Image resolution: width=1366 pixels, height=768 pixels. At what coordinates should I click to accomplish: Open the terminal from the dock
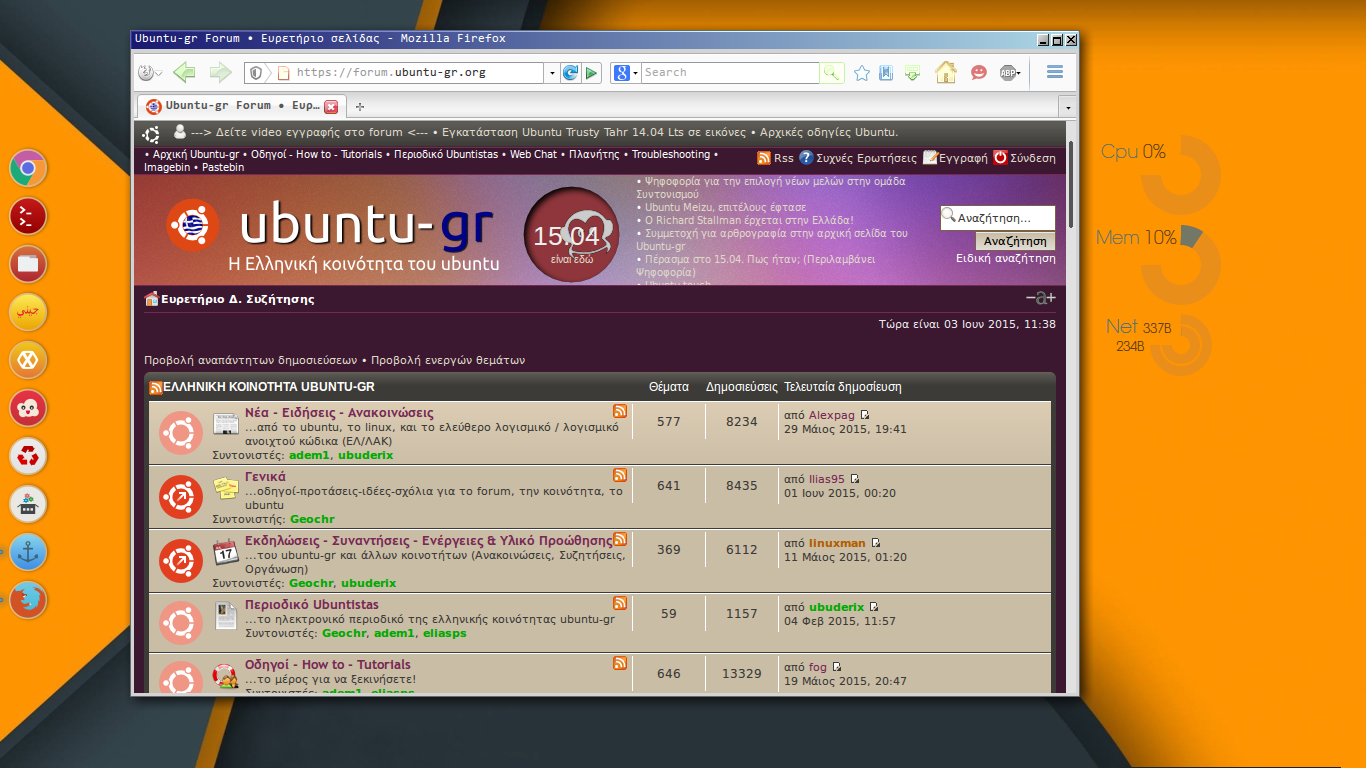pos(28,216)
